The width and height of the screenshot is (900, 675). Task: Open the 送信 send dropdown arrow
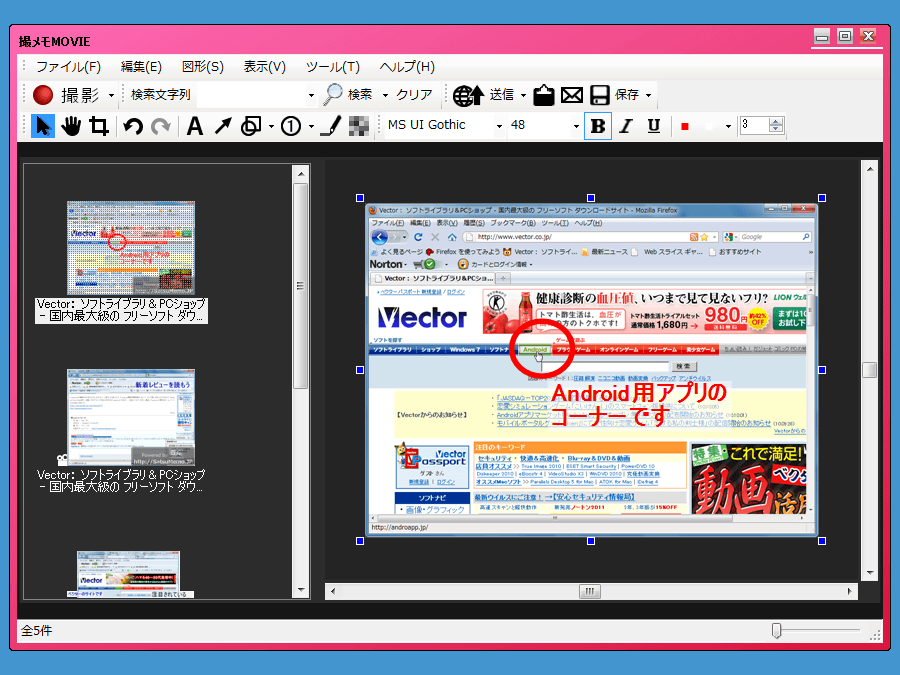523,95
